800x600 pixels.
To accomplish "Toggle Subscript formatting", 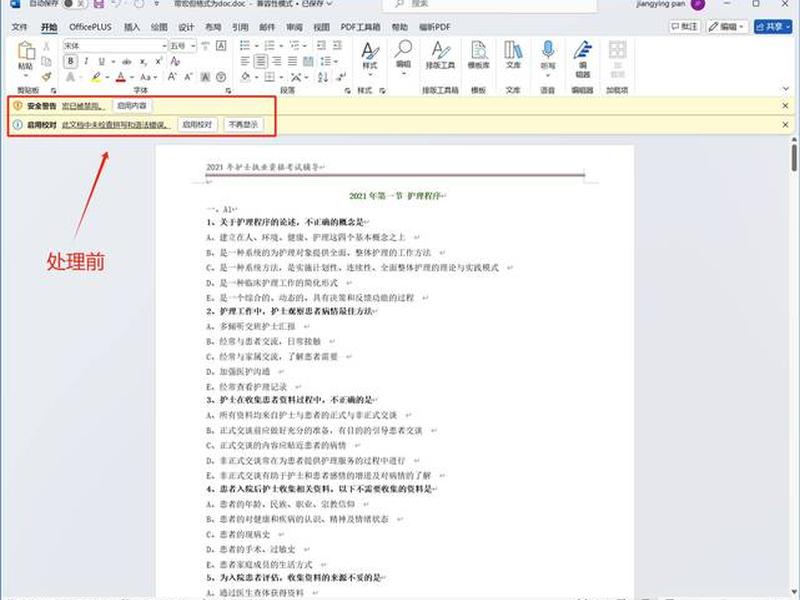I will pos(143,61).
